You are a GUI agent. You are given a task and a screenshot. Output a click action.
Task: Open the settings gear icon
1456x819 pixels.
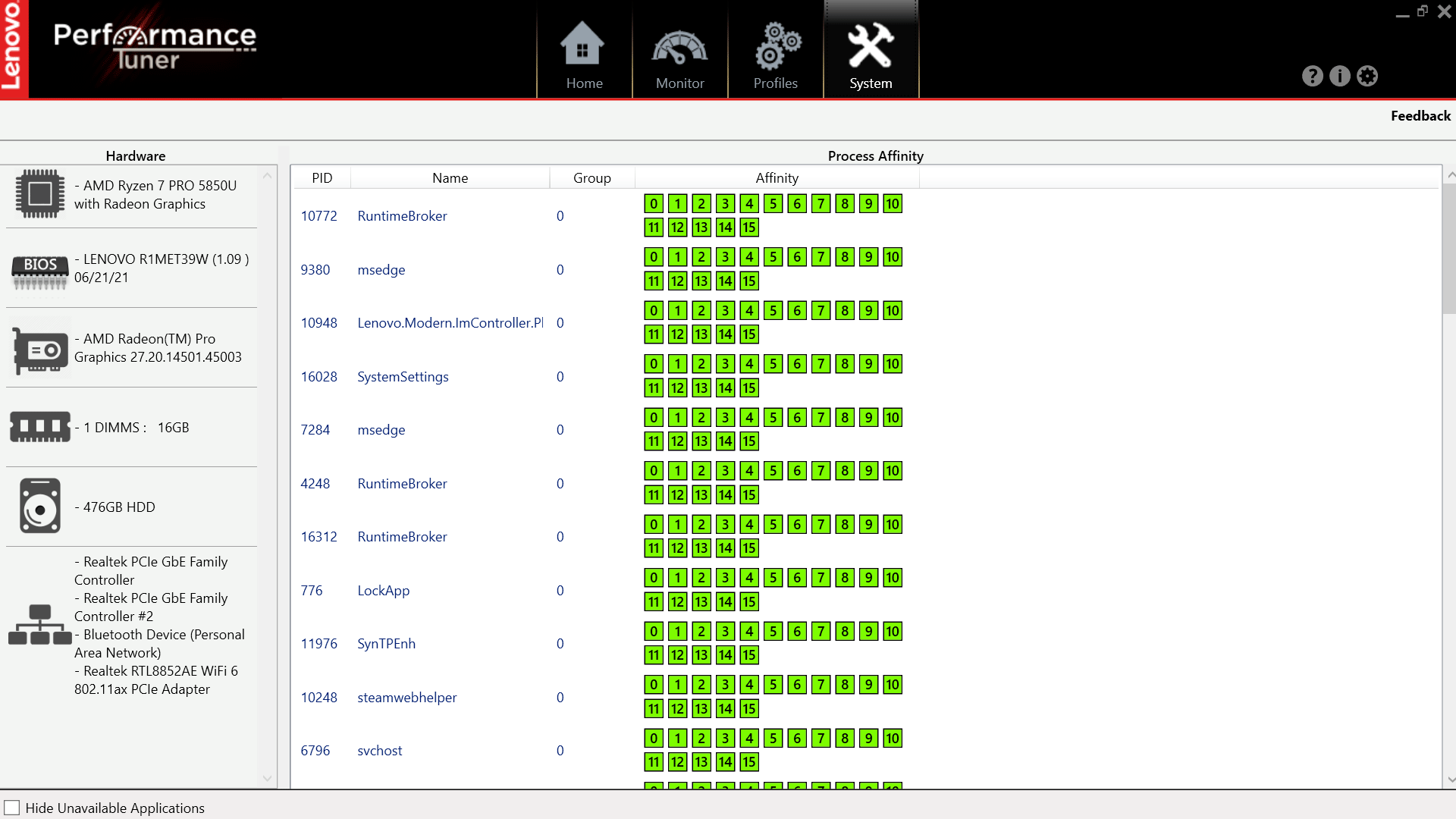[1367, 76]
